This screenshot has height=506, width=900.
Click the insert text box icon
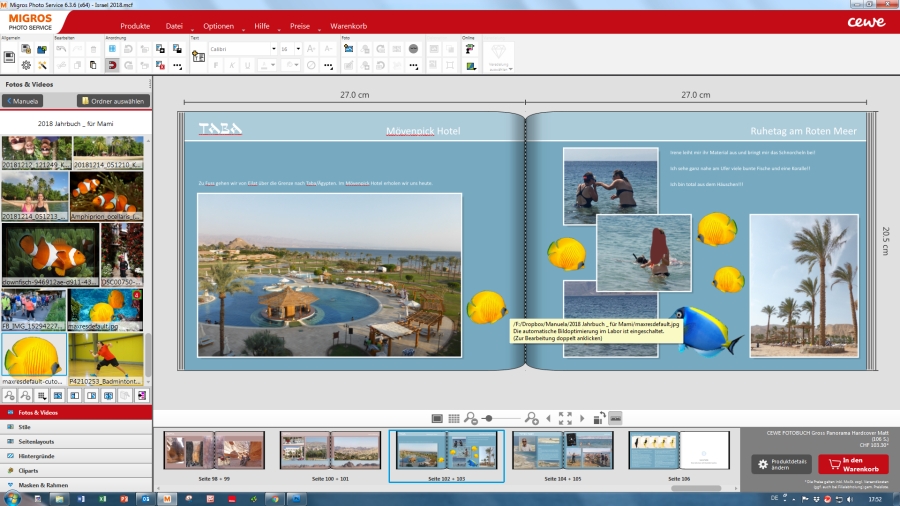198,56
